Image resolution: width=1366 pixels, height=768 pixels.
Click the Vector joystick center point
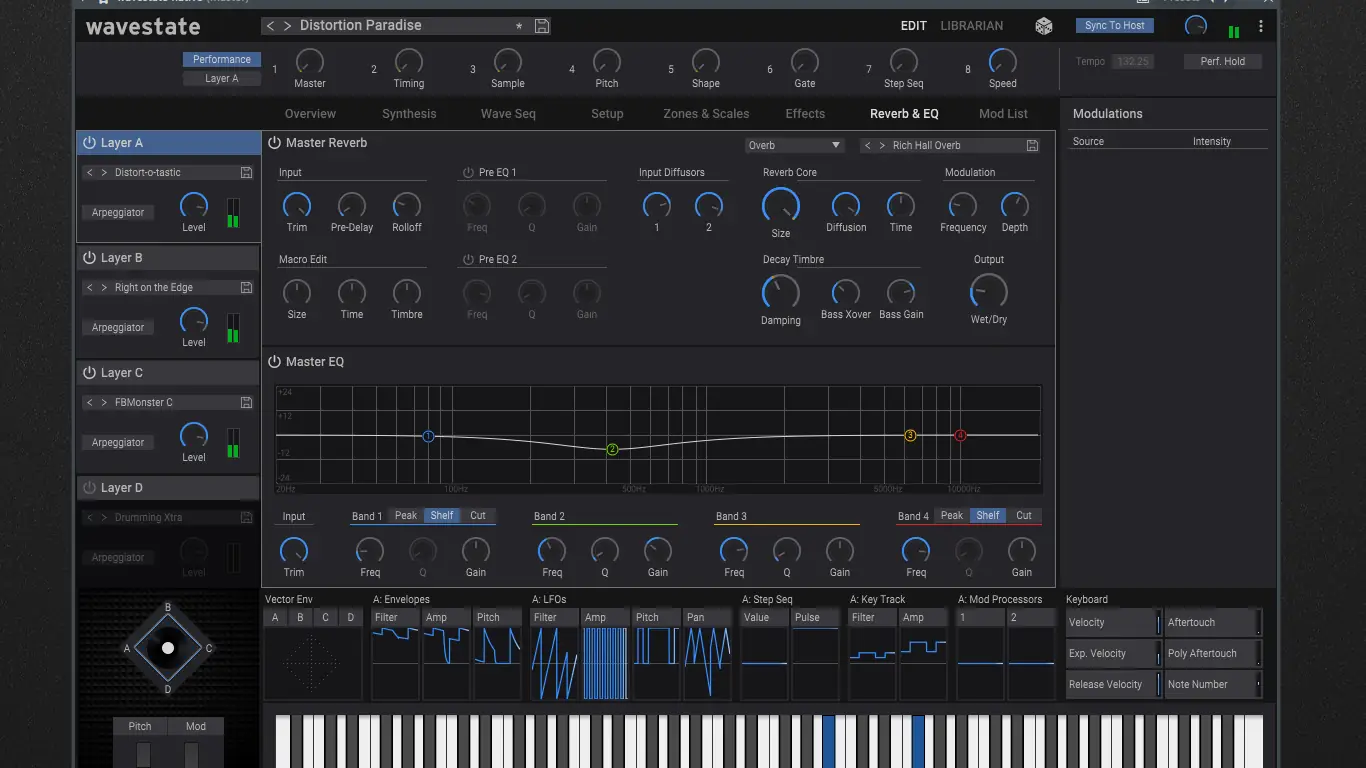168,648
